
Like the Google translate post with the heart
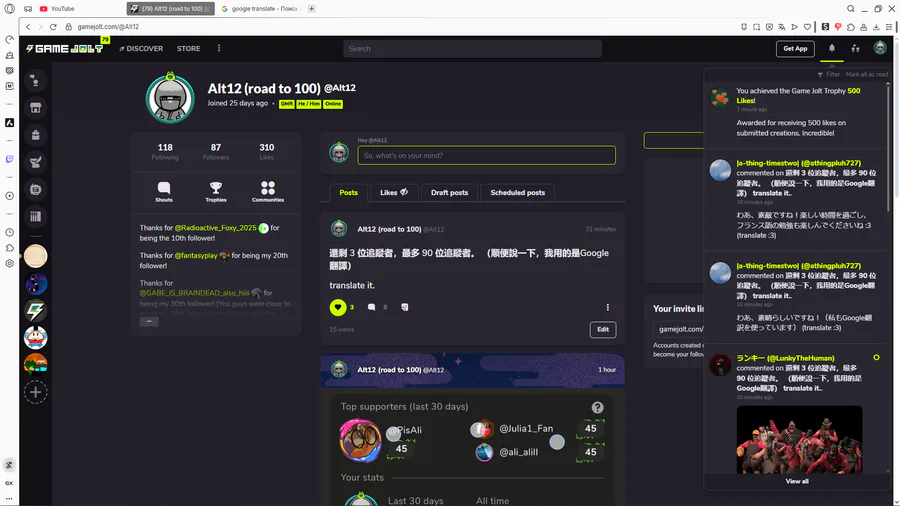point(338,307)
